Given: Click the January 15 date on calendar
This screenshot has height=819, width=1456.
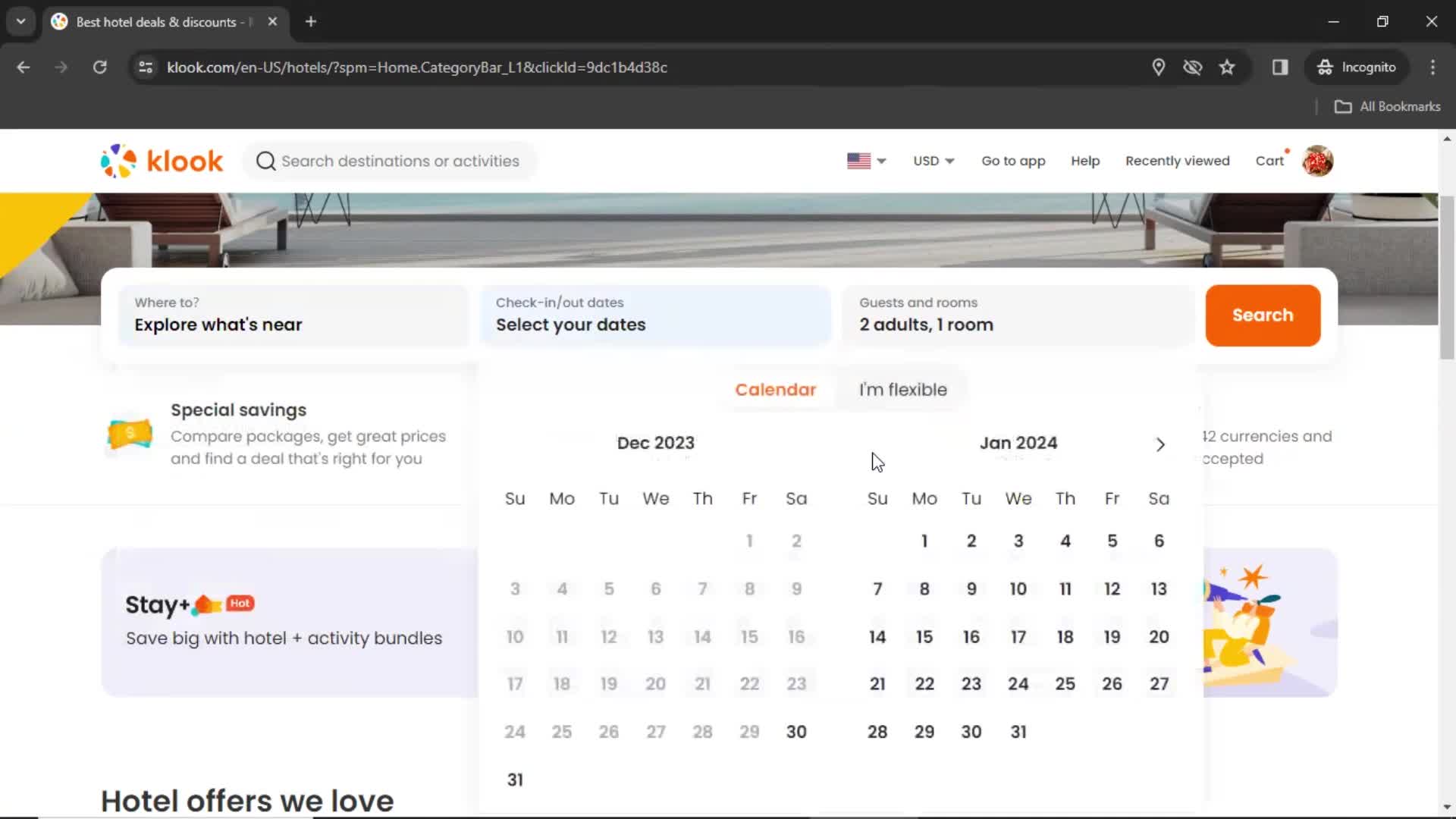Looking at the screenshot, I should tap(924, 636).
